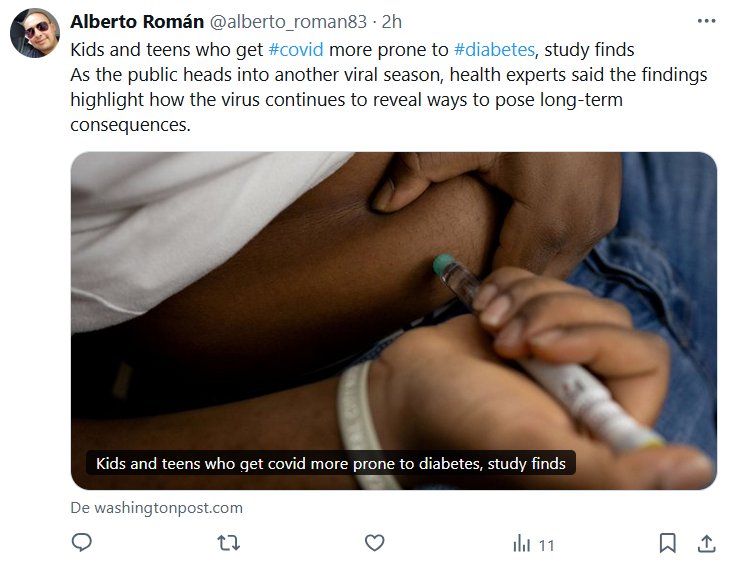
Task: Follow the washingtonpost.com source link
Action: click(x=157, y=507)
